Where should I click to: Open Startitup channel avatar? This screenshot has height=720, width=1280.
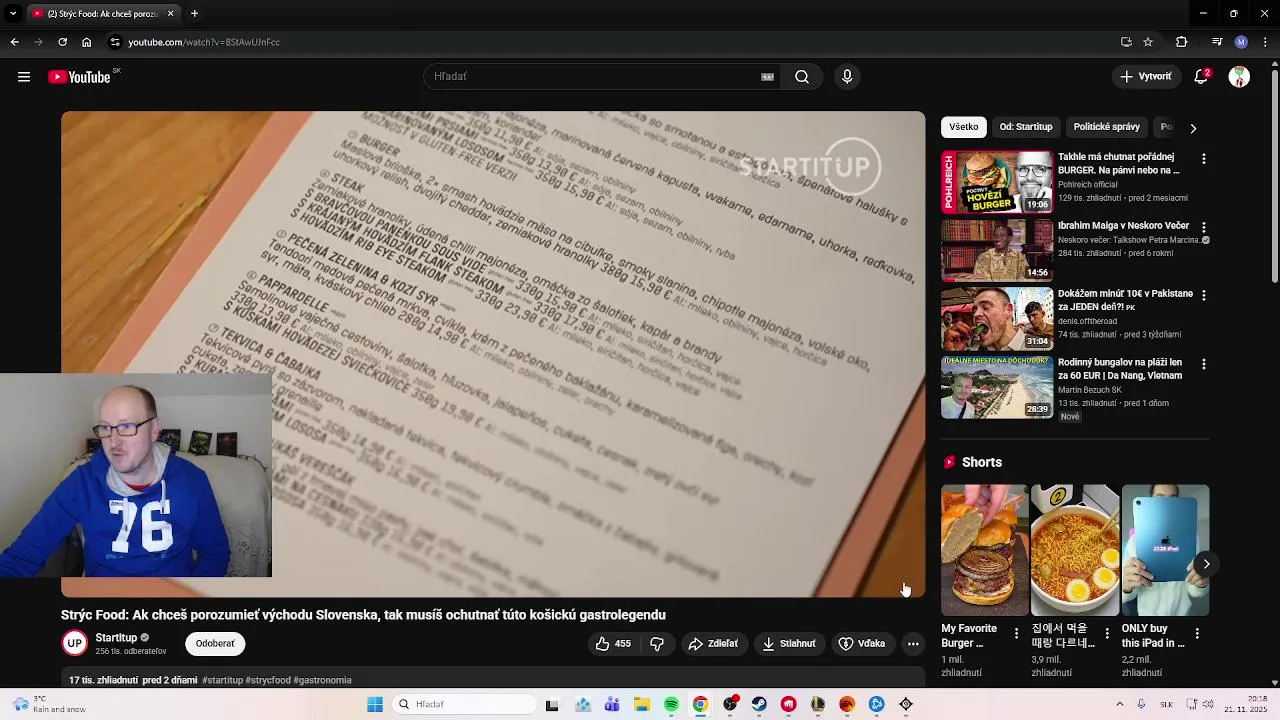(74, 644)
